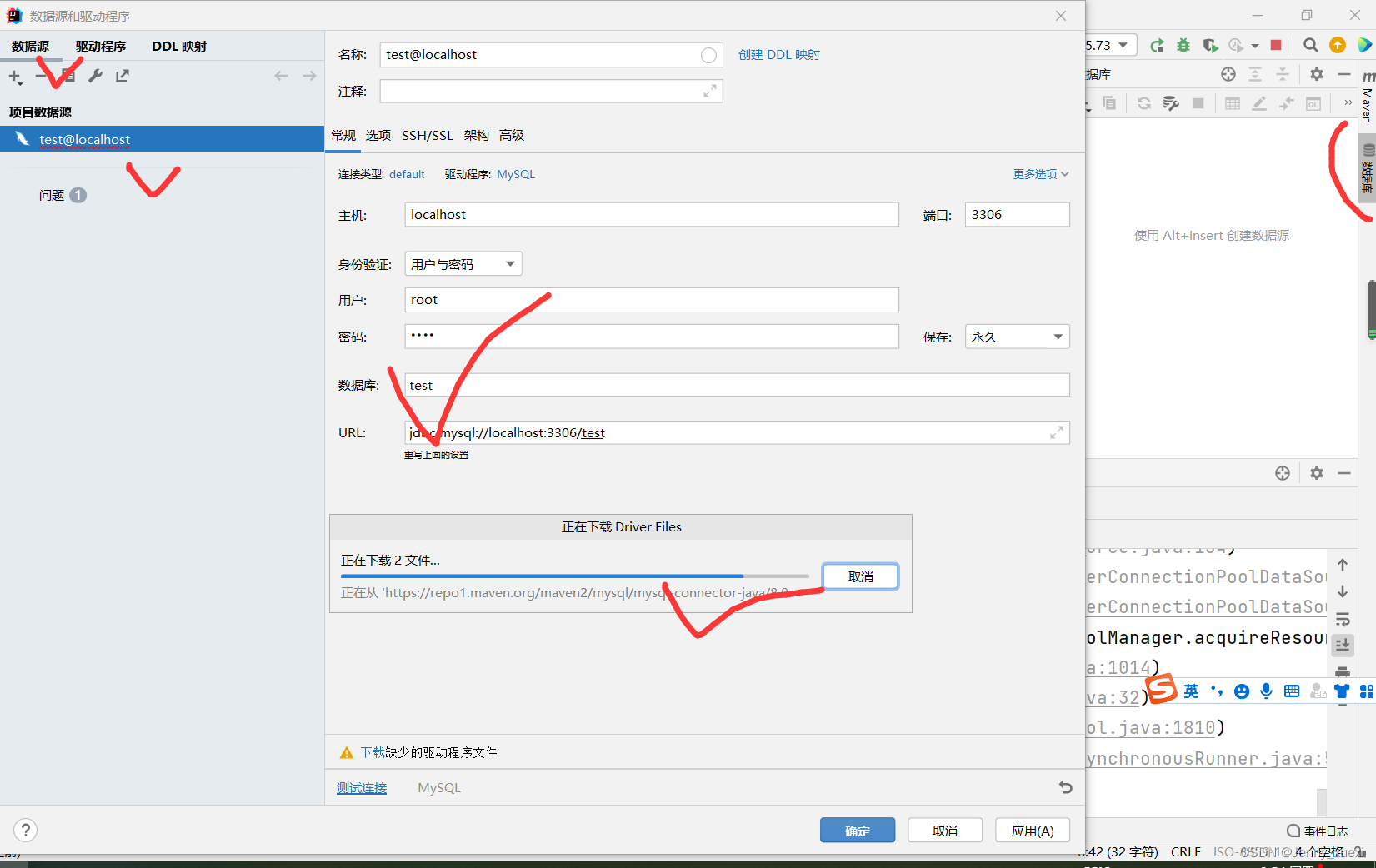The height and width of the screenshot is (868, 1376).
Task: Click the scroll down arrow in console gutter
Action: [1343, 591]
